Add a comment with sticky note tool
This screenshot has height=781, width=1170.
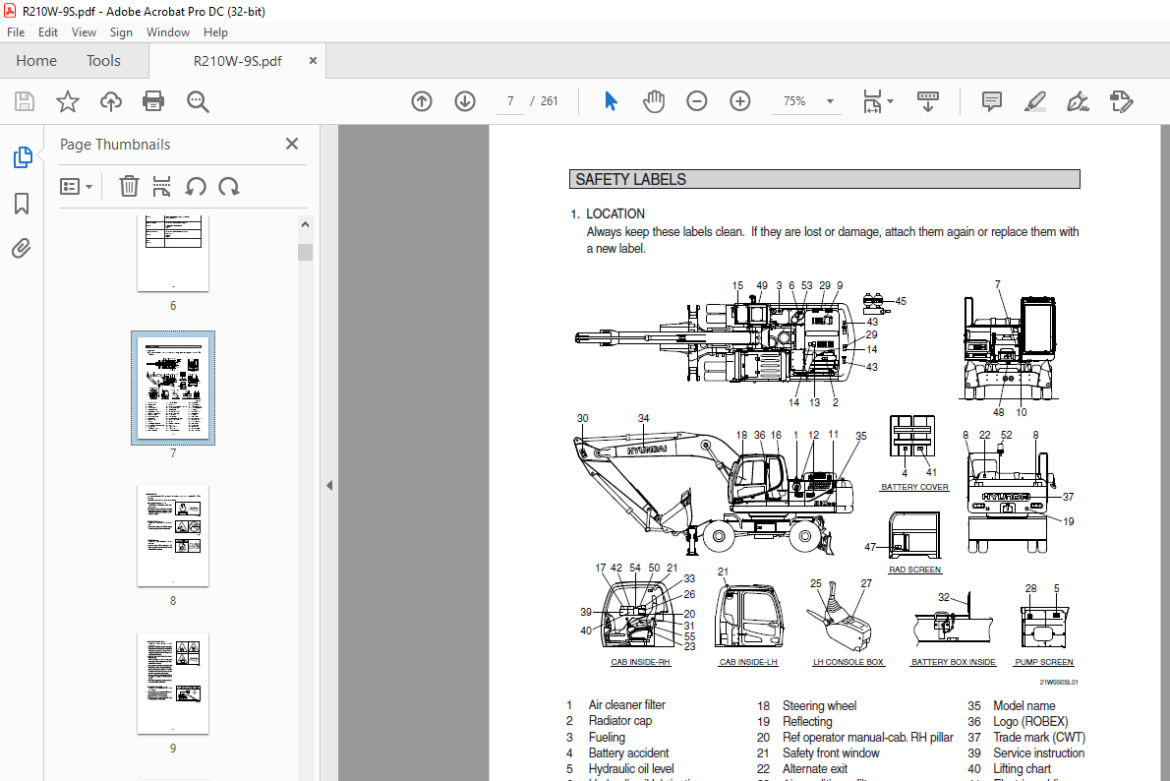point(992,101)
